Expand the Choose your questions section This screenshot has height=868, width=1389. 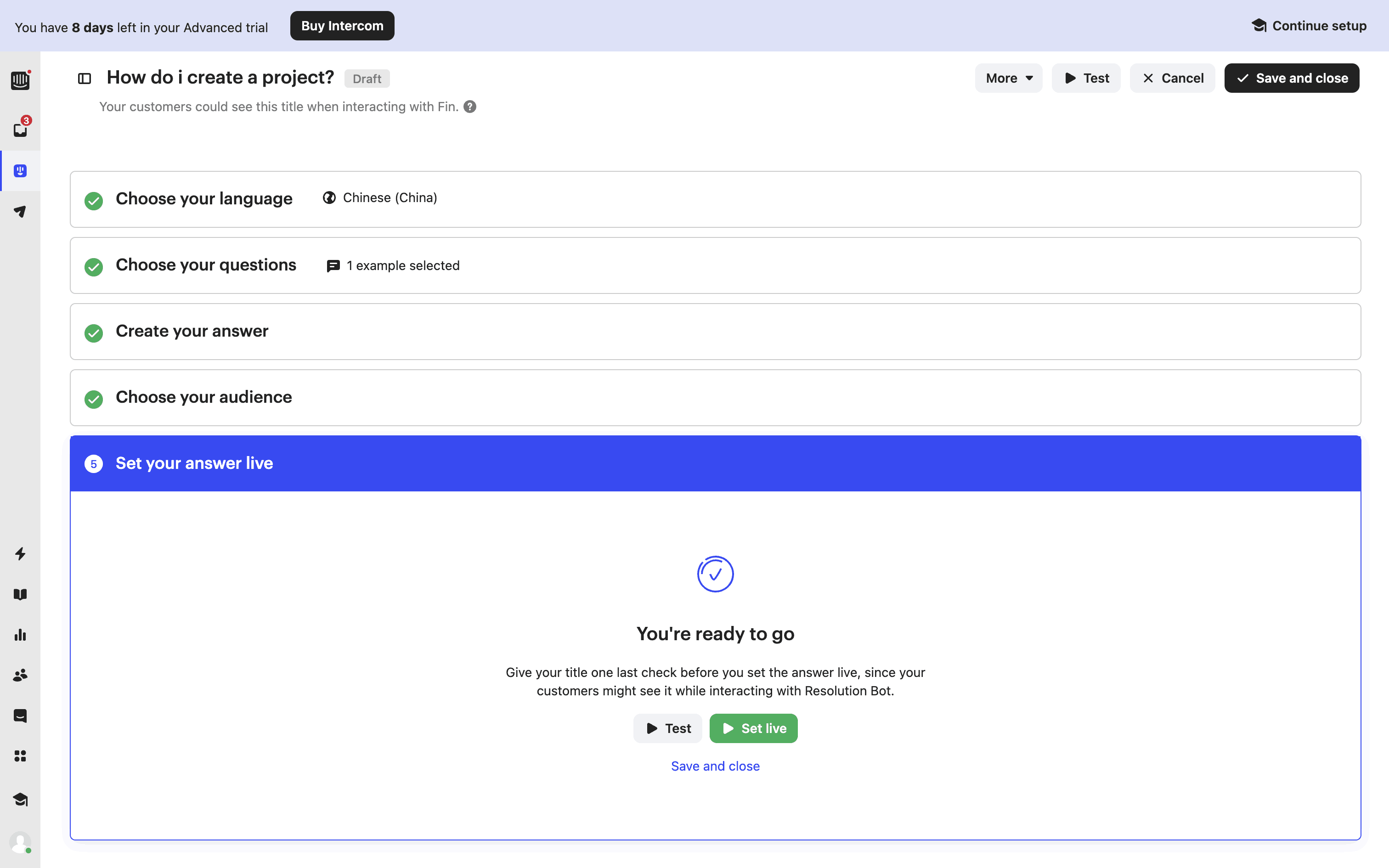click(x=715, y=265)
